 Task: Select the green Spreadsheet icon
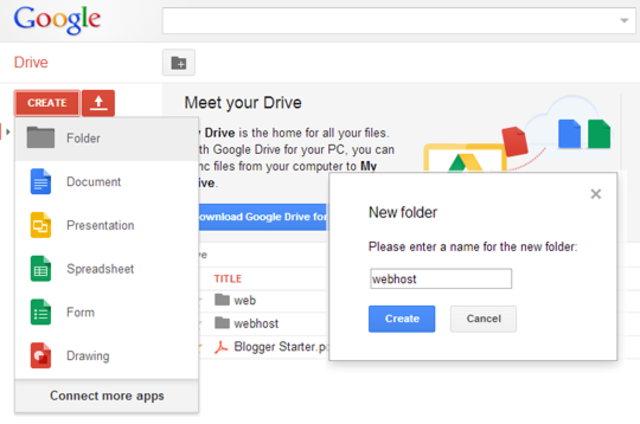coord(40,269)
